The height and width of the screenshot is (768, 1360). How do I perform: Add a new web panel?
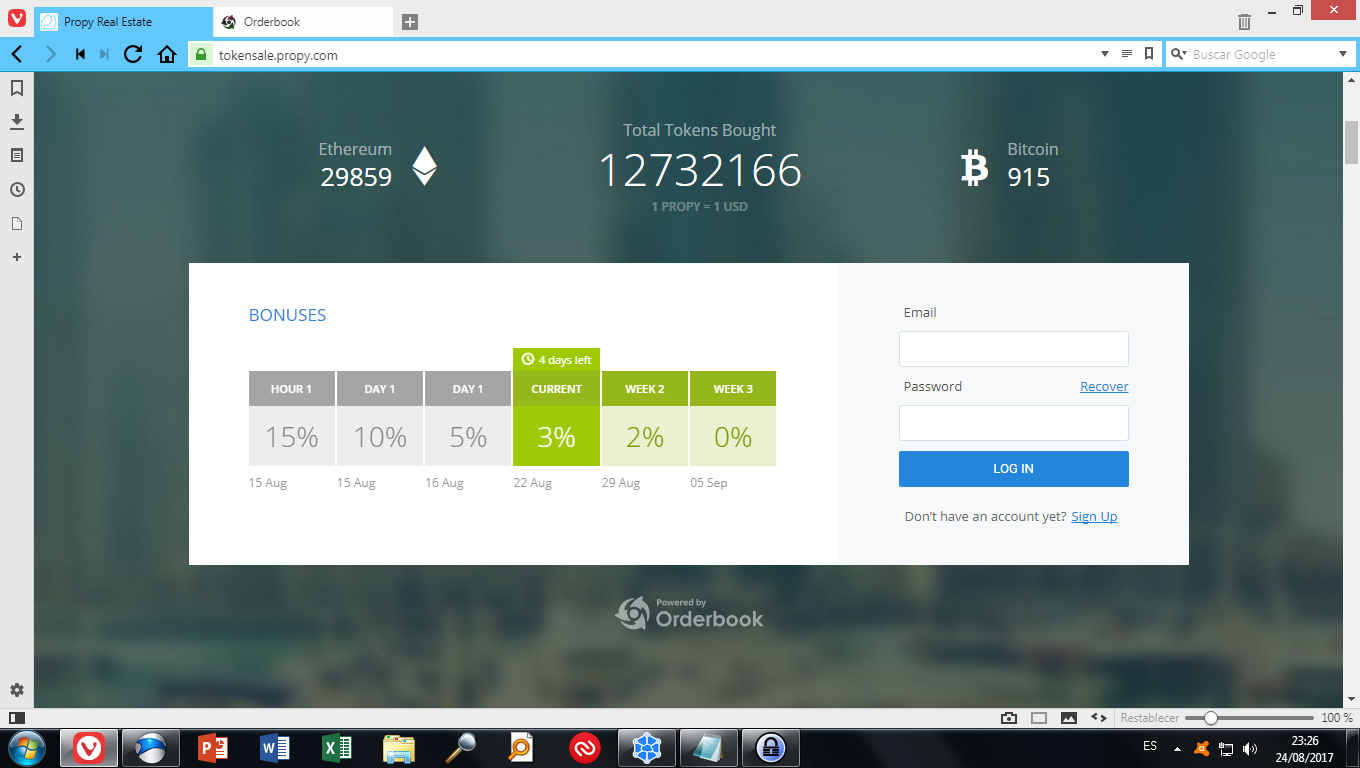17,257
